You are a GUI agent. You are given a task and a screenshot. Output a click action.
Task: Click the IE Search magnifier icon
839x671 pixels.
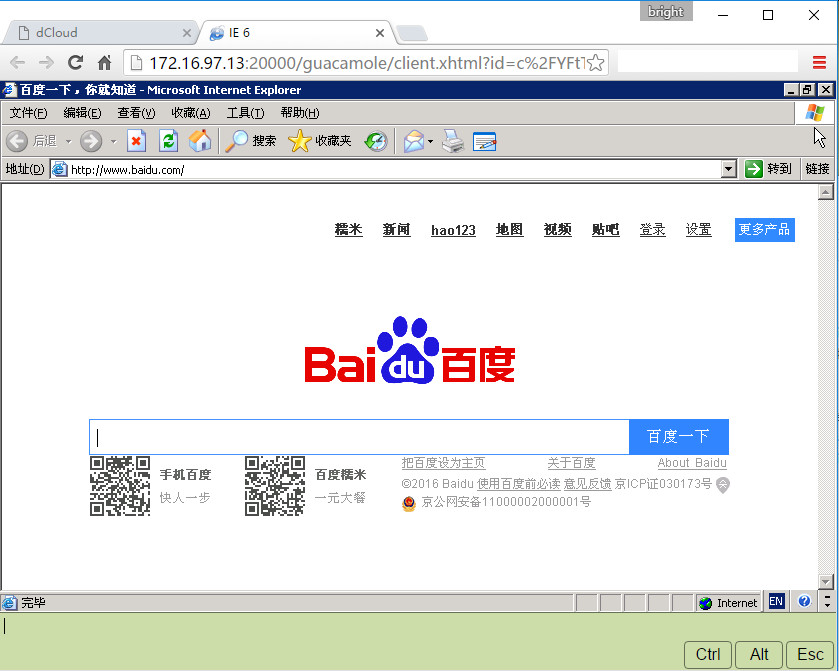[x=235, y=141]
